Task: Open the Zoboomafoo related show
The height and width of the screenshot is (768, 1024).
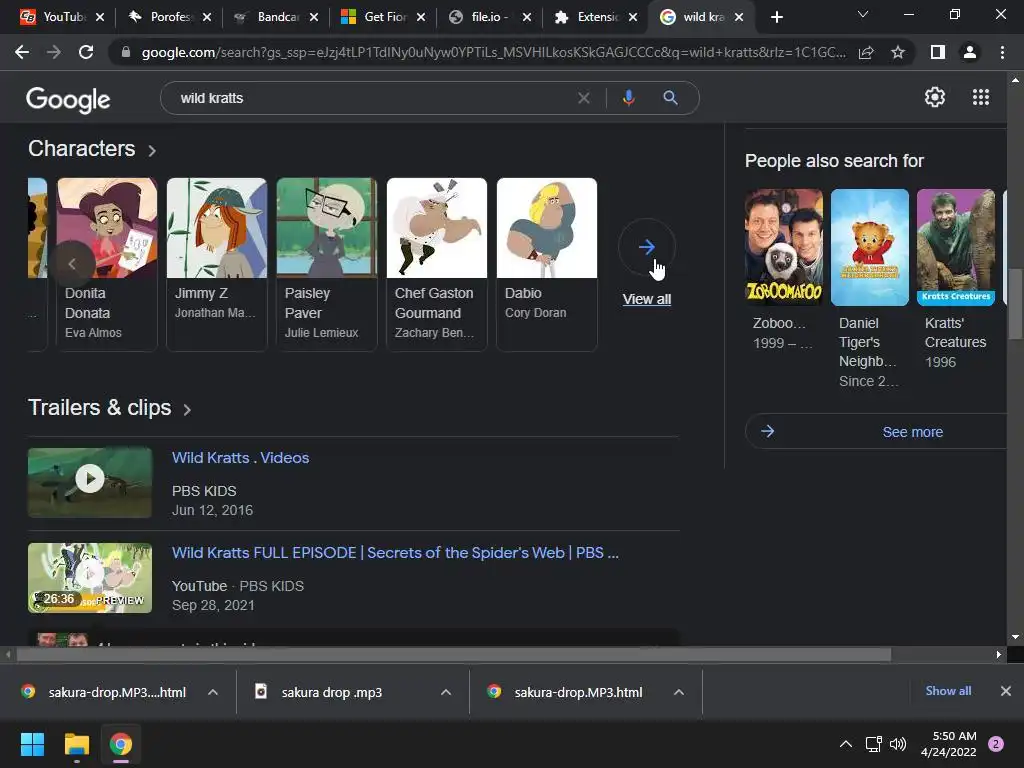Action: tap(784, 270)
